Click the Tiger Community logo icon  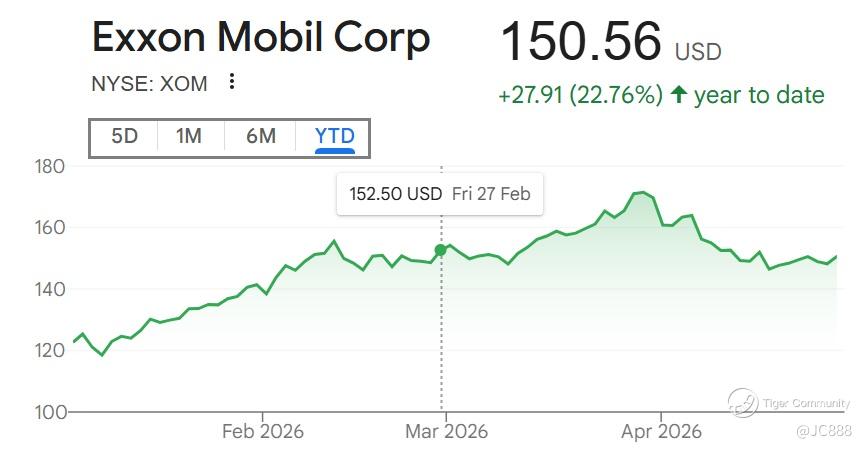743,403
